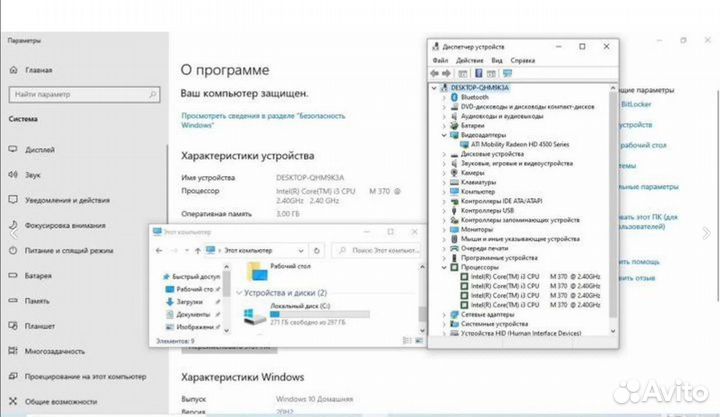Toggle console tree icon in Device Manager toolbar
The width and height of the screenshot is (720, 417).
pyautogui.click(x=463, y=73)
